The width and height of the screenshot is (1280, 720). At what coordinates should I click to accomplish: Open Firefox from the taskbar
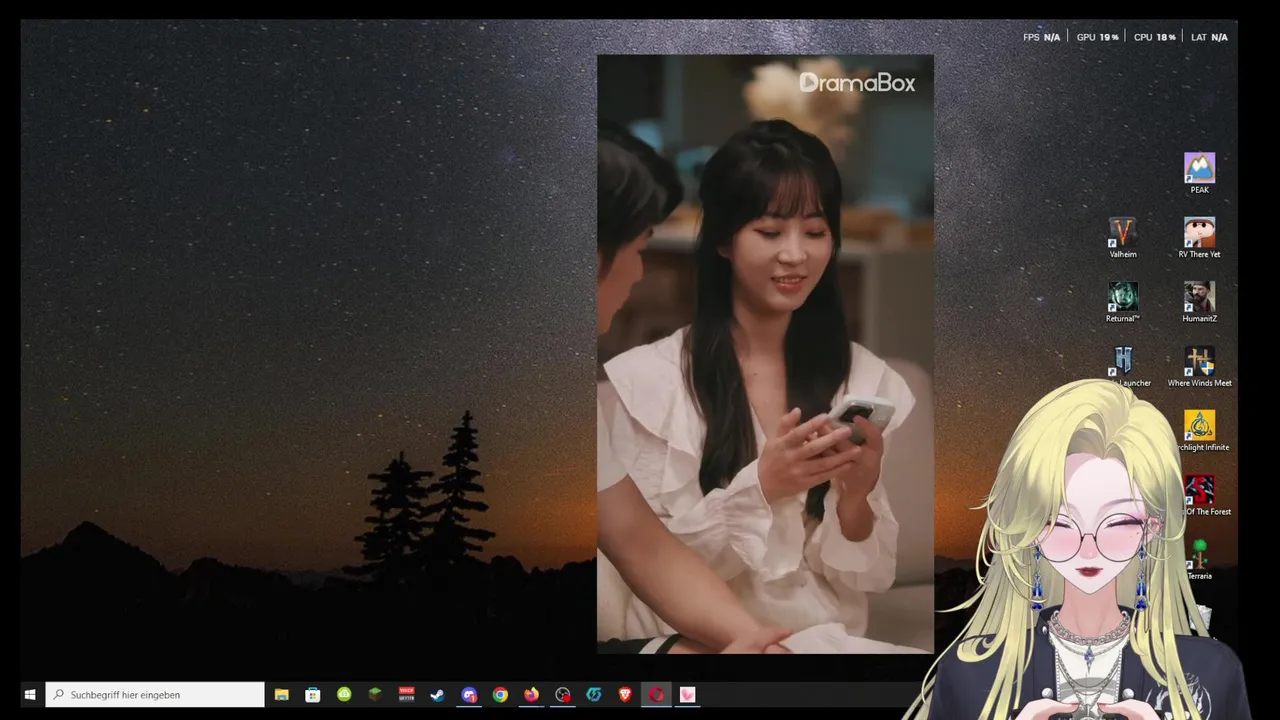[x=531, y=695]
